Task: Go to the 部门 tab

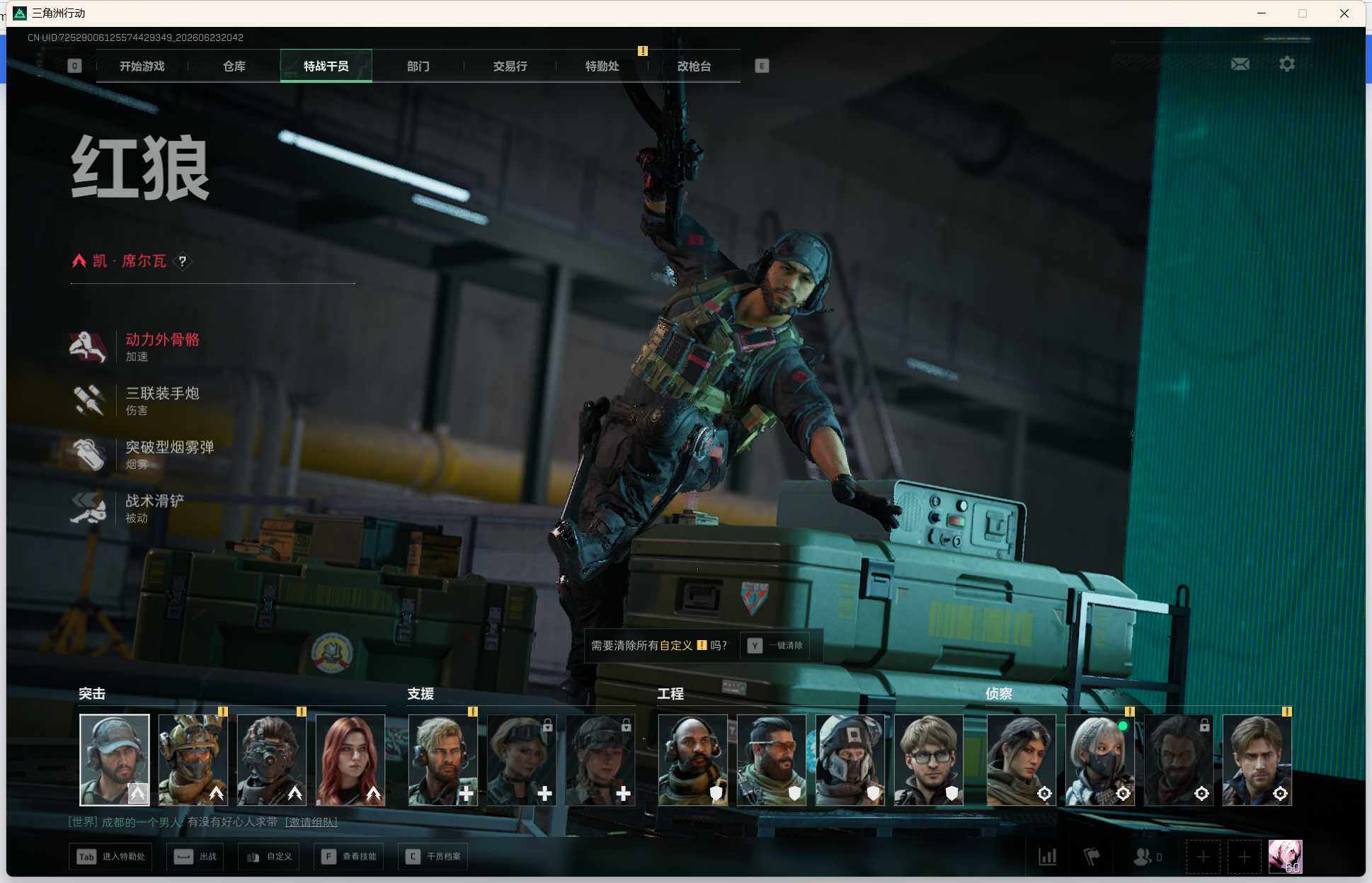Action: pyautogui.click(x=418, y=66)
